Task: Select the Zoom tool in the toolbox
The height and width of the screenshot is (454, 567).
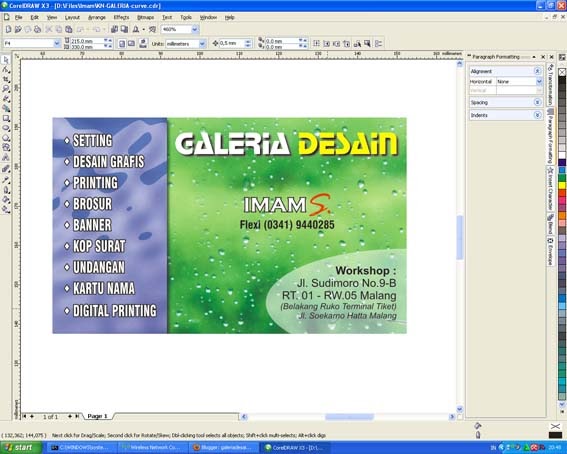Action: pyautogui.click(x=6, y=89)
